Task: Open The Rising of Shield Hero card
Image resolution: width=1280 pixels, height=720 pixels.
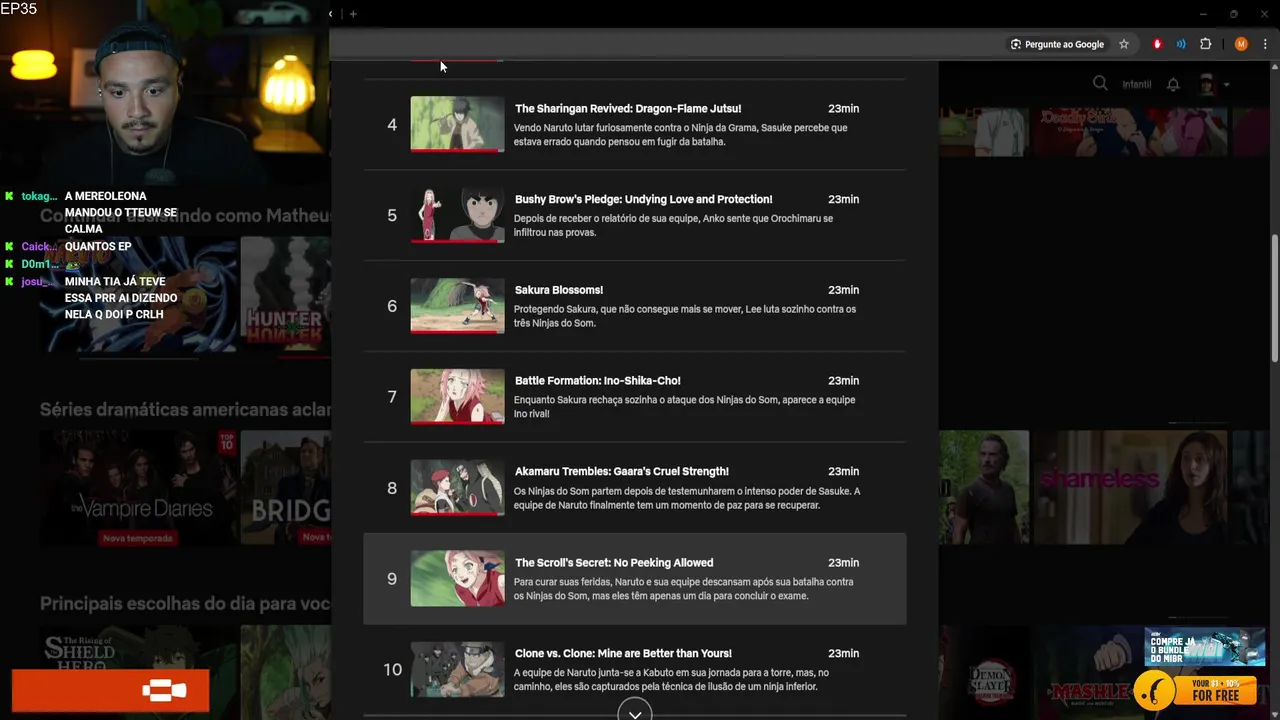Action: [x=138, y=672]
